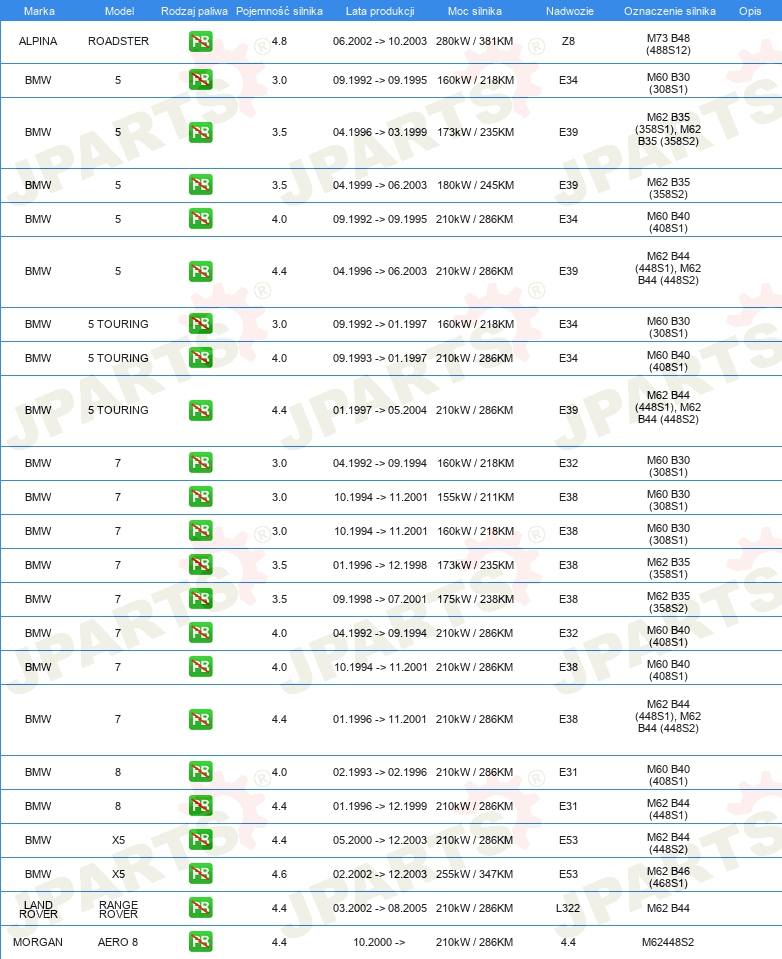This screenshot has height=959, width=782.
Task: Click the 09.1993 -> 01.1997 production dates
Action: point(380,358)
